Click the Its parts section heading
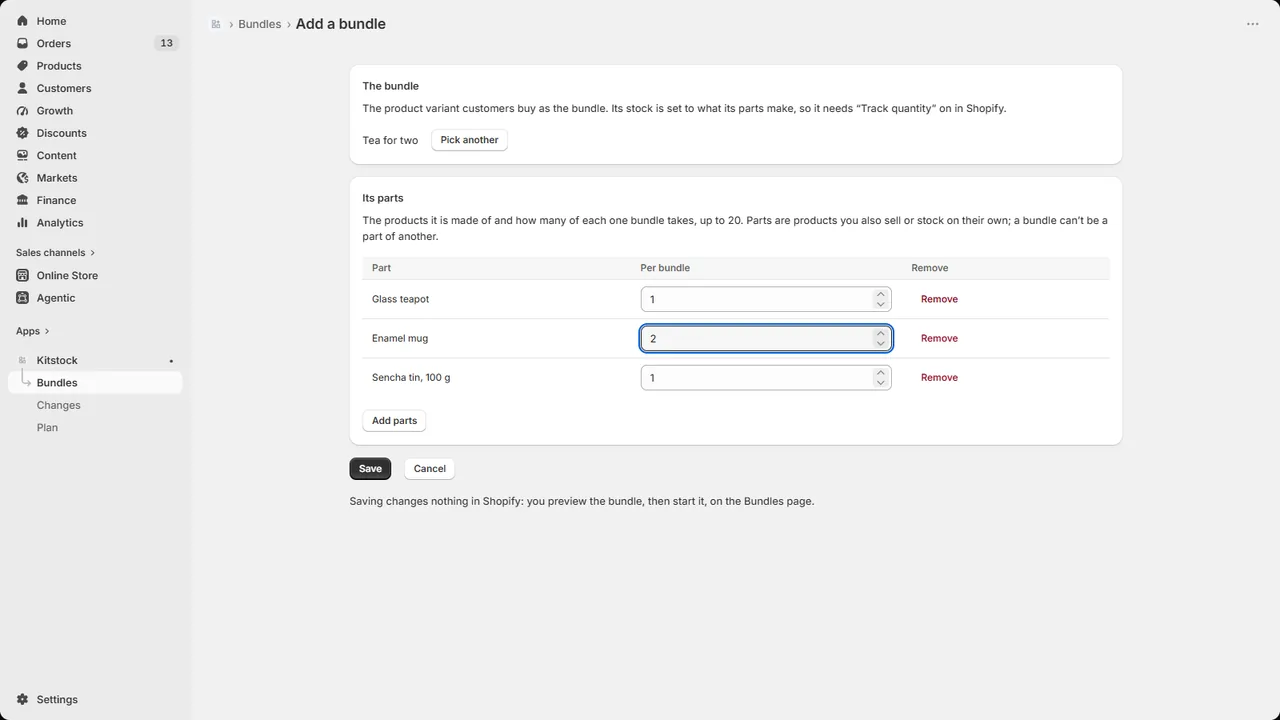 click(x=383, y=198)
